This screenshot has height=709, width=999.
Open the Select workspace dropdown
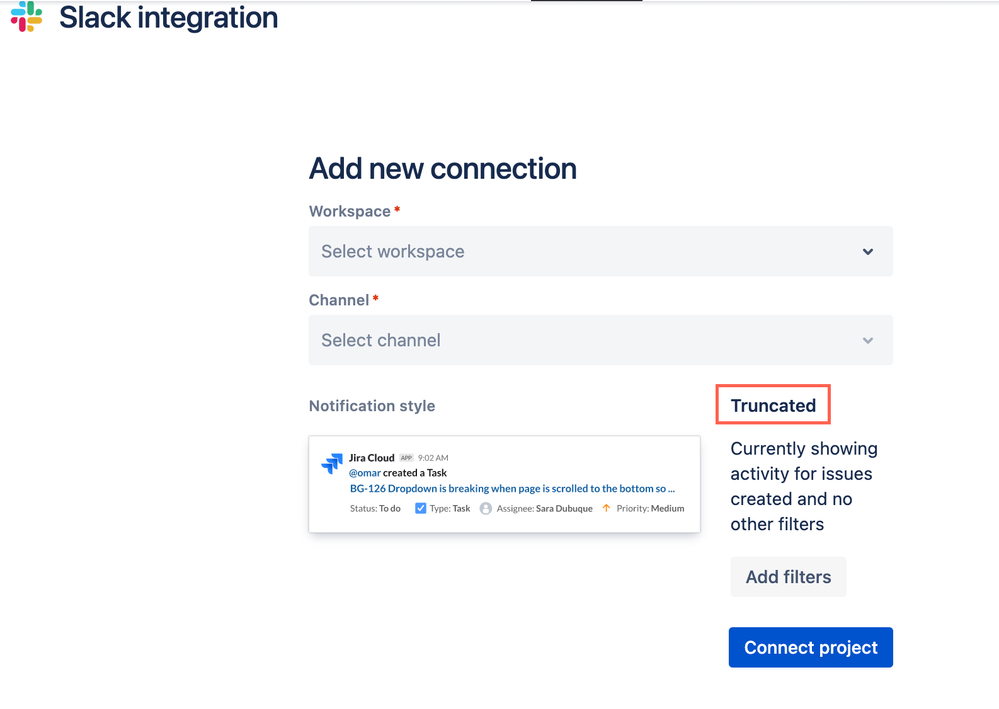(600, 251)
